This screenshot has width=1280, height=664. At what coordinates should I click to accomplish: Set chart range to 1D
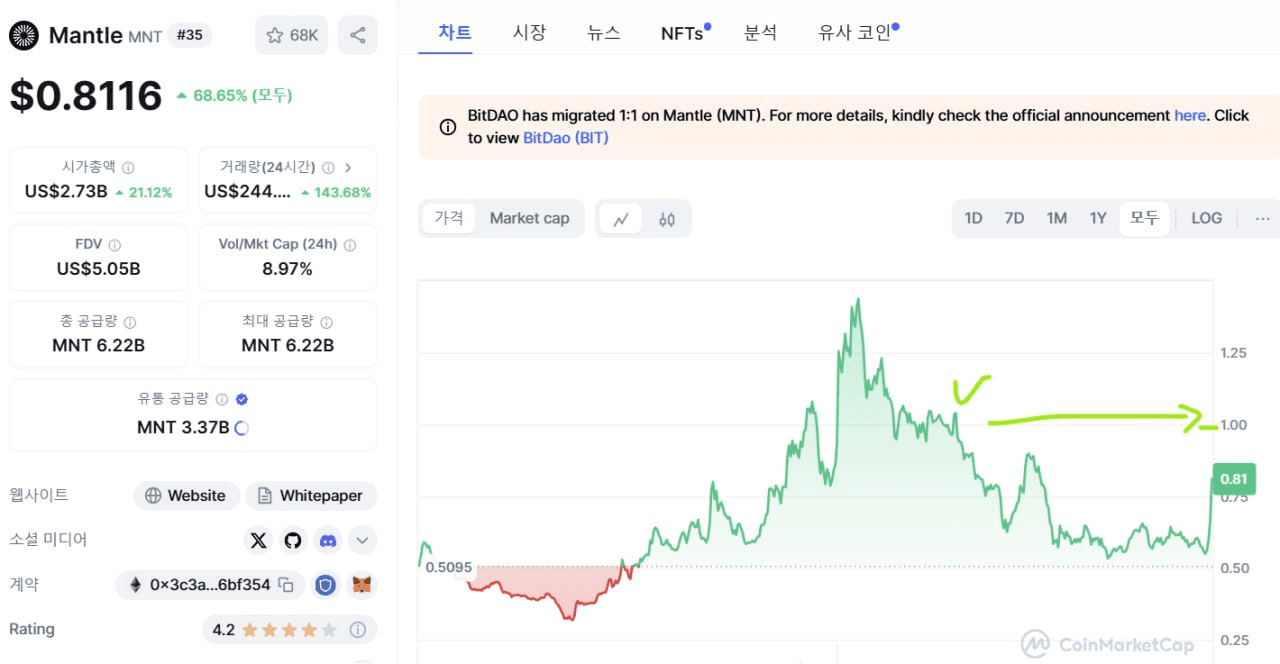(x=973, y=218)
